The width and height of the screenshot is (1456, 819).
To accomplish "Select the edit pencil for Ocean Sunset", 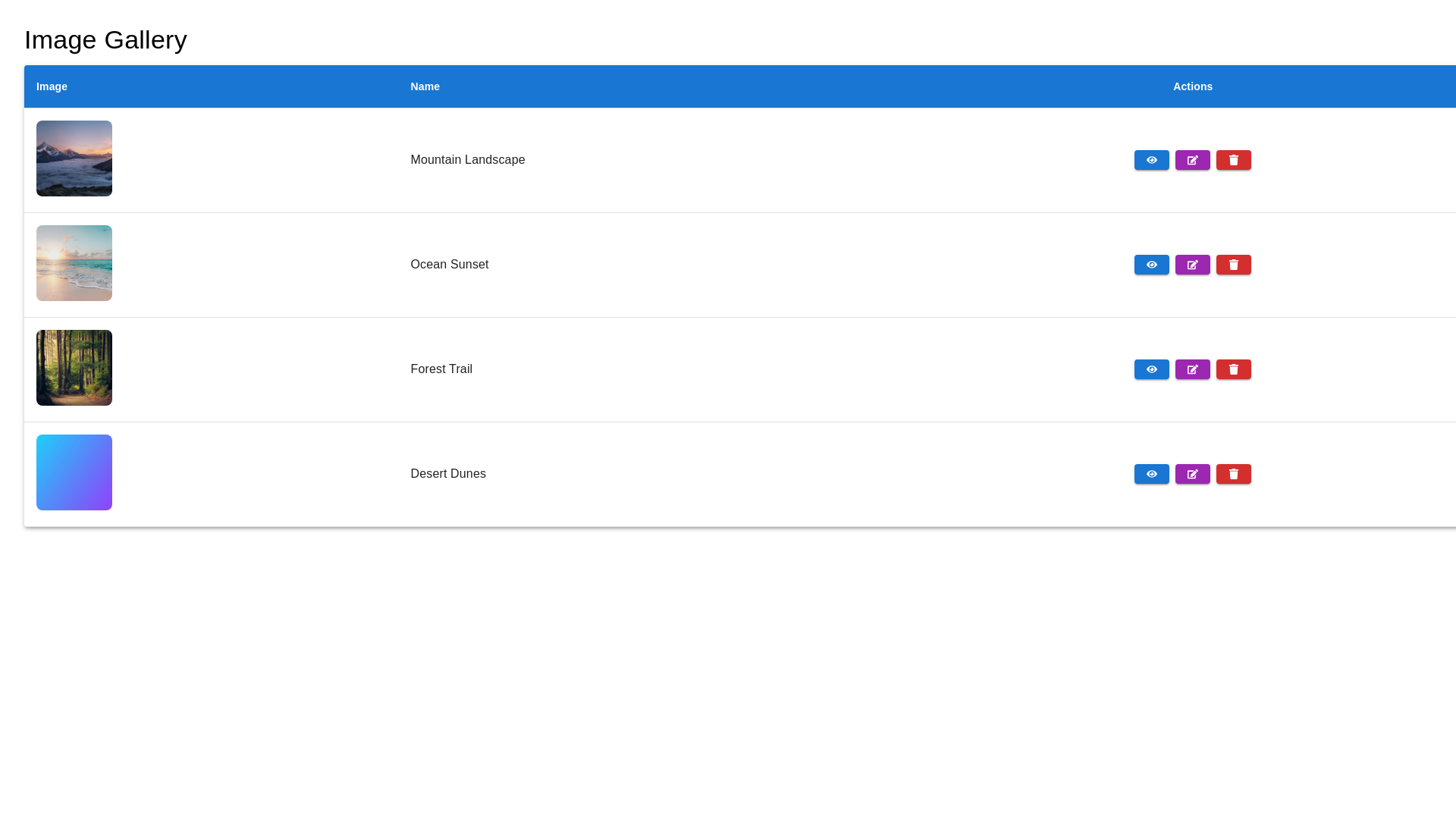I will click(x=1192, y=265).
